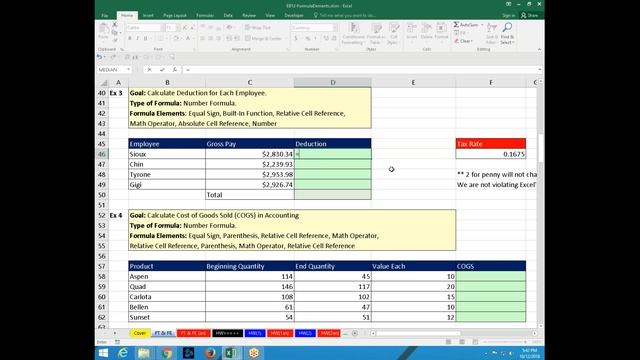Image resolution: width=640 pixels, height=360 pixels.
Task: Toggle Wrap Text
Action: 258,28
